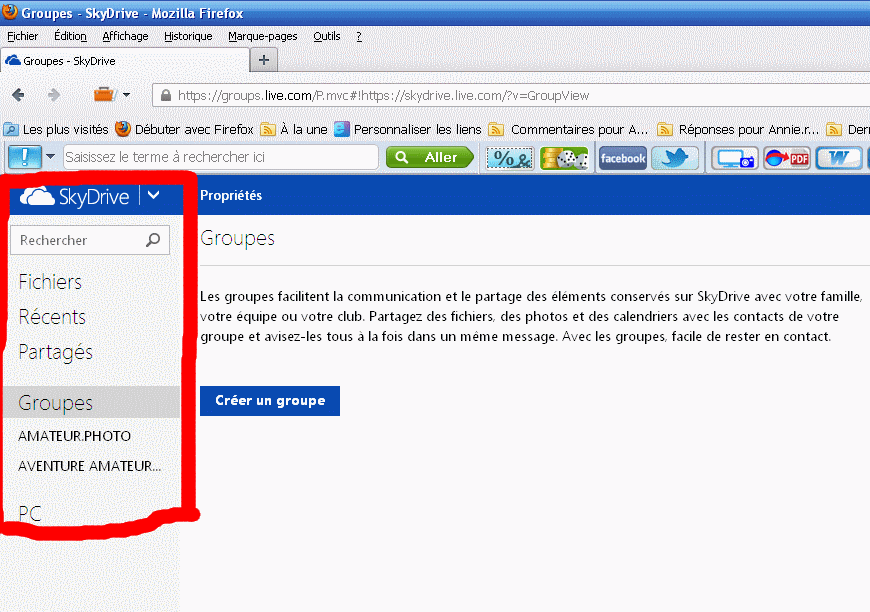This screenshot has width=870, height=612.
Task: Open the Affichage menu
Action: pos(125,36)
